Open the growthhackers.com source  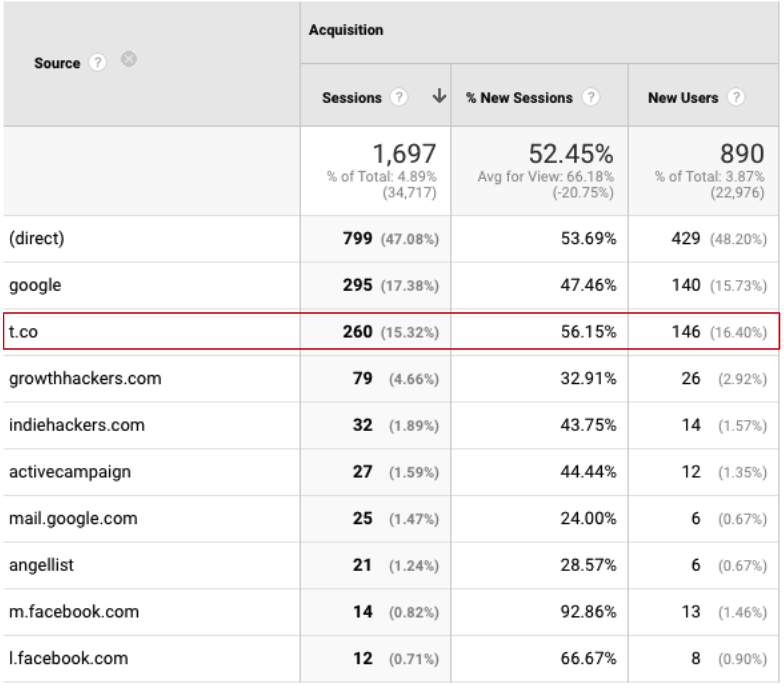85,379
